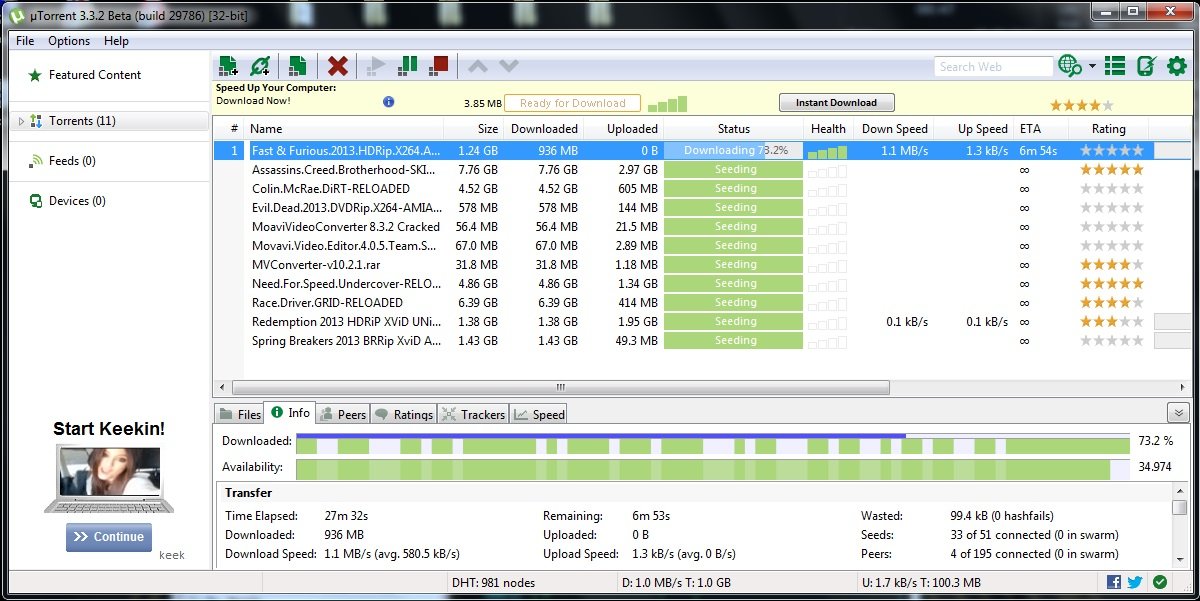
Task: Click the Fast & Furious downloading progress bar
Action: click(x=733, y=151)
